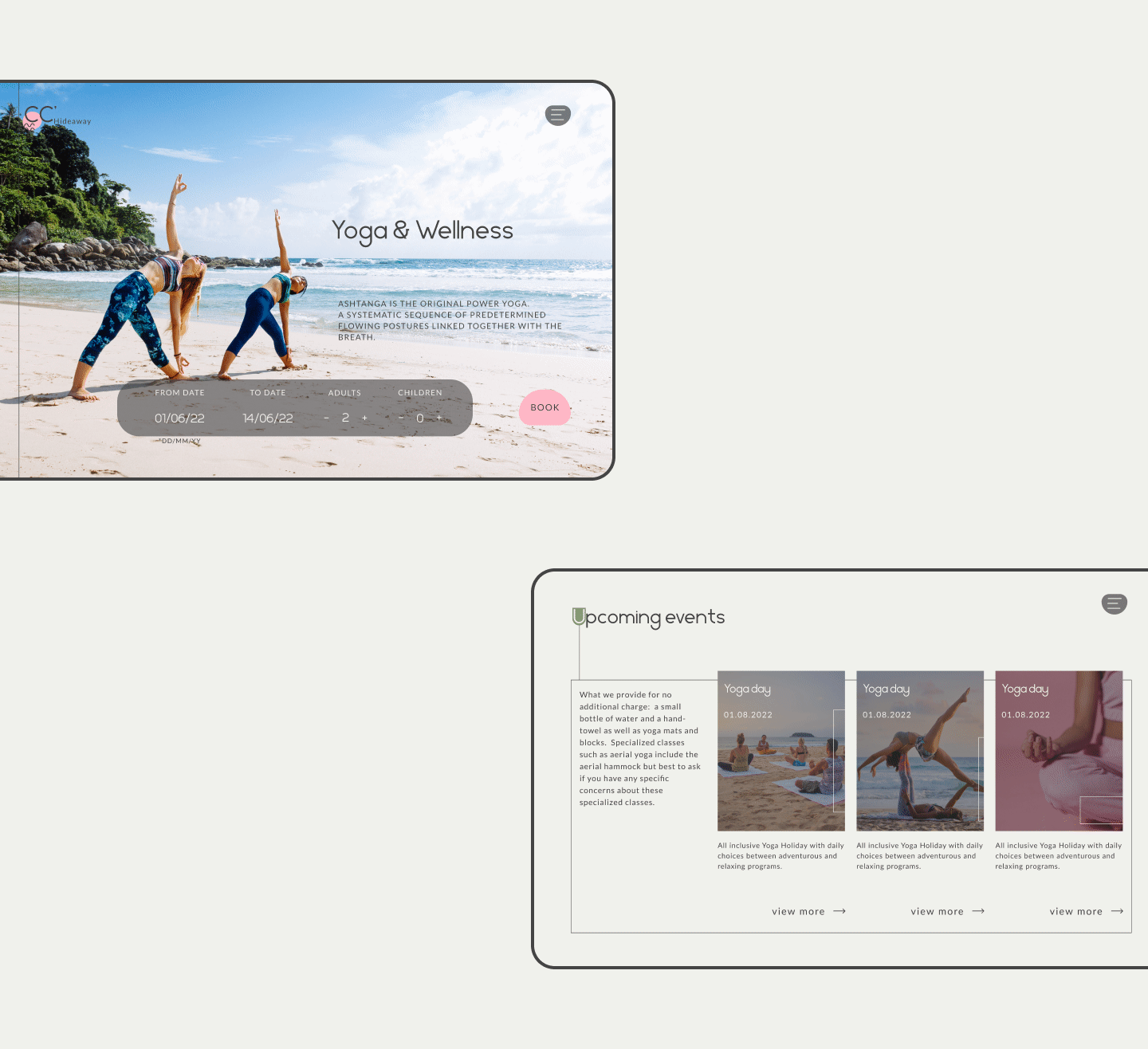Screen dimensions: 1148x1049
Task: Increase children count with the plus control
Action: [438, 417]
